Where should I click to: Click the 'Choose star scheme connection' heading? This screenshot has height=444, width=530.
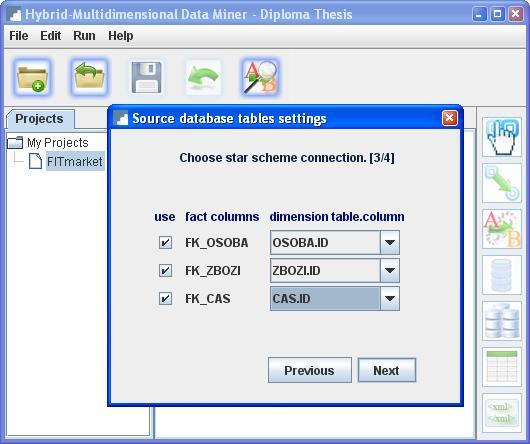[x=287, y=158]
